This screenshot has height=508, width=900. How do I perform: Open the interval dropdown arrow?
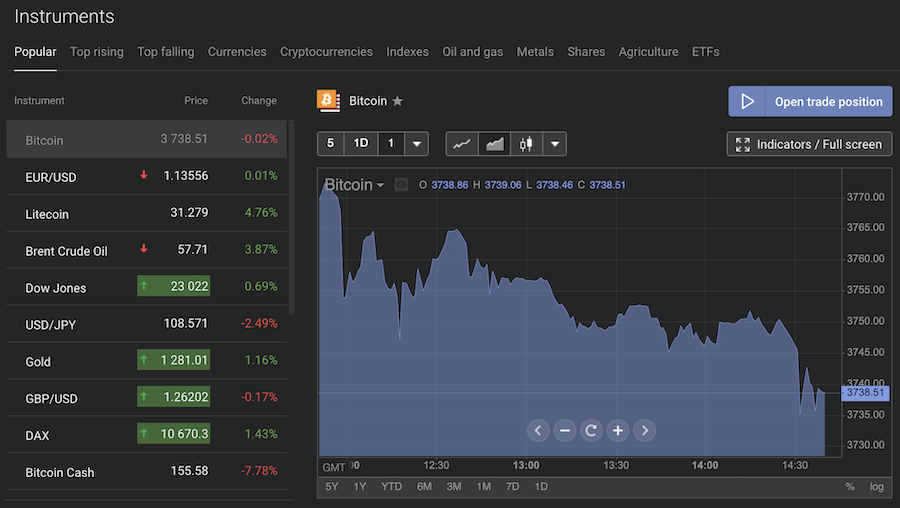tap(417, 144)
